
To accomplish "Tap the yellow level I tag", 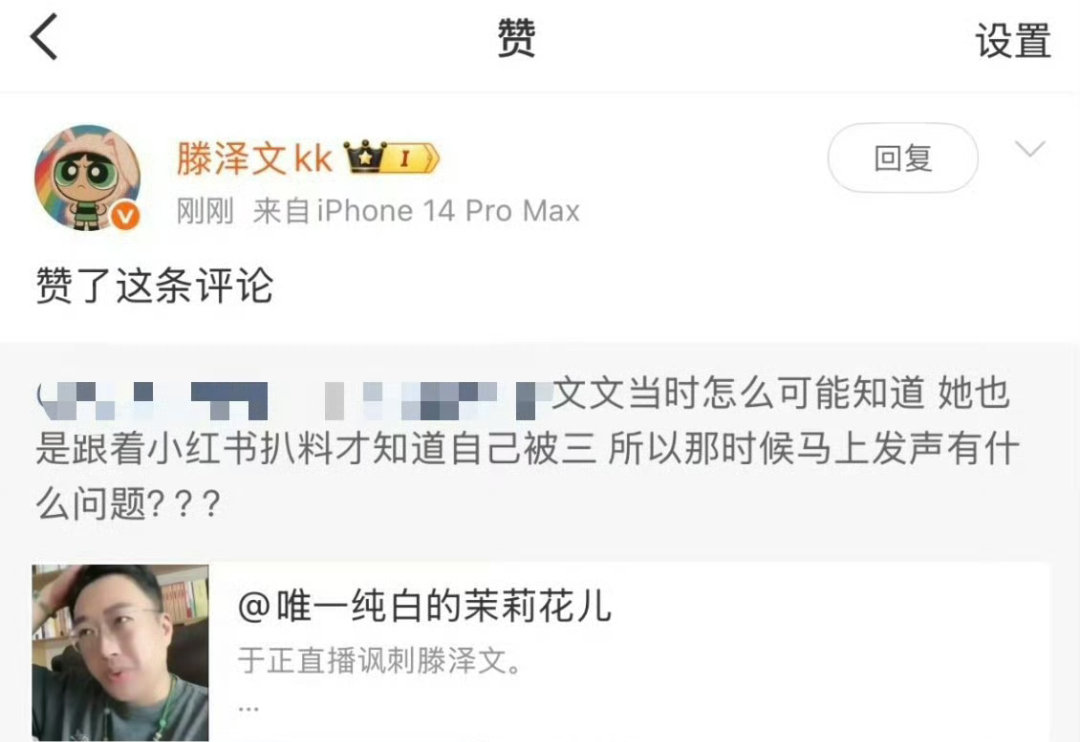I will click(x=413, y=158).
